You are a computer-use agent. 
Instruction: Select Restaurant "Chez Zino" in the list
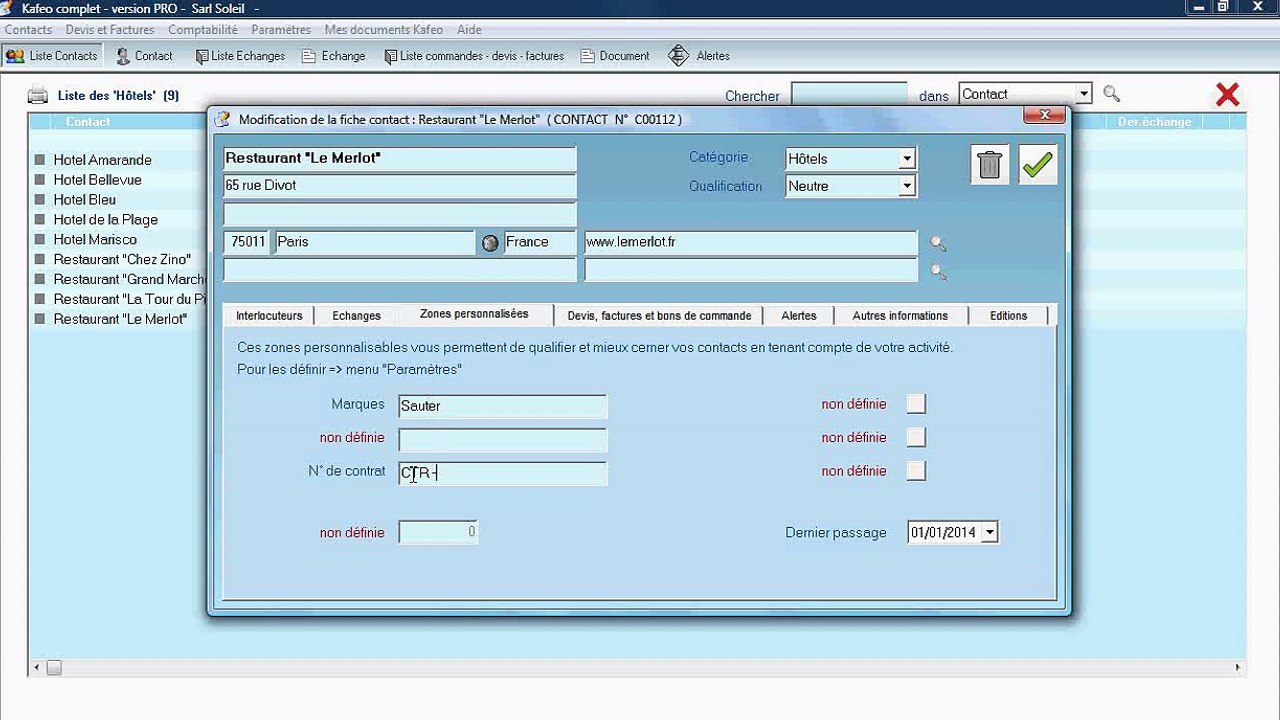tap(121, 260)
